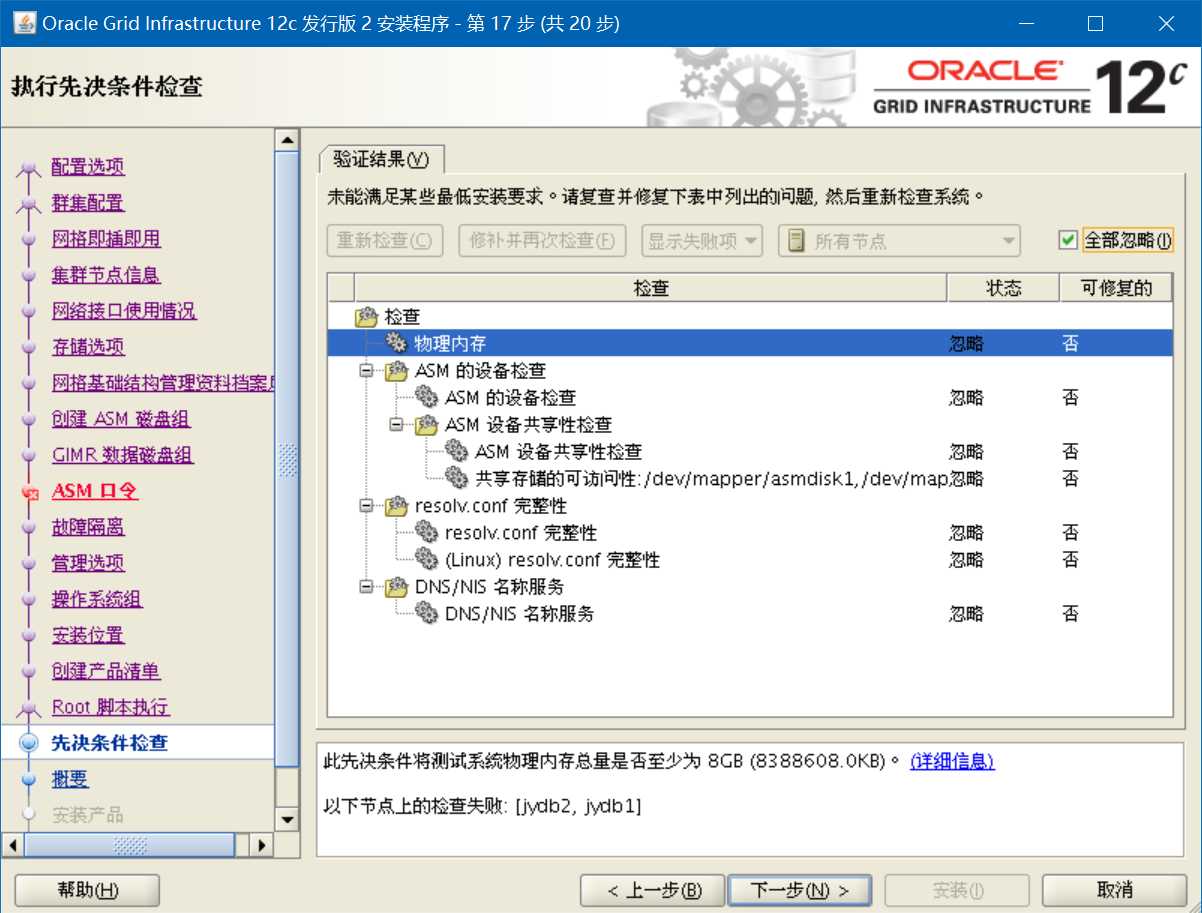Open the 存储选项 step link
Screen dimensions: 1202x913
(x=88, y=347)
